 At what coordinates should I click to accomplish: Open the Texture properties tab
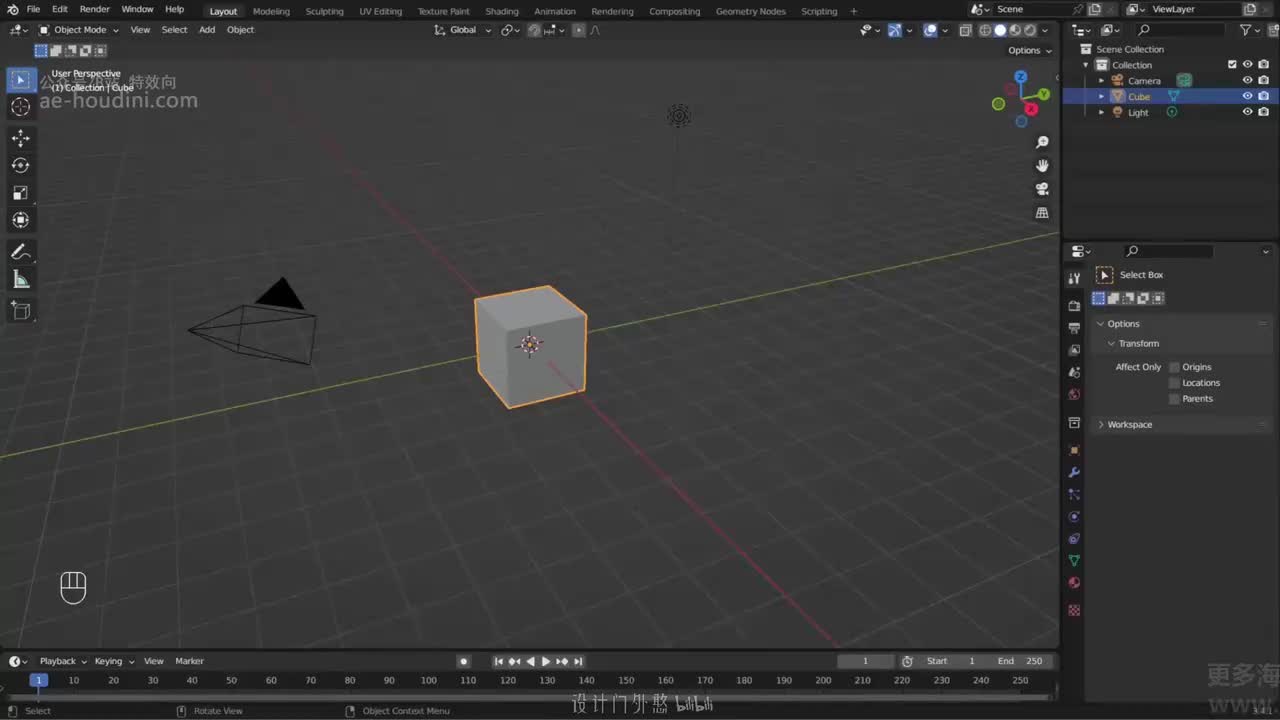1074,610
